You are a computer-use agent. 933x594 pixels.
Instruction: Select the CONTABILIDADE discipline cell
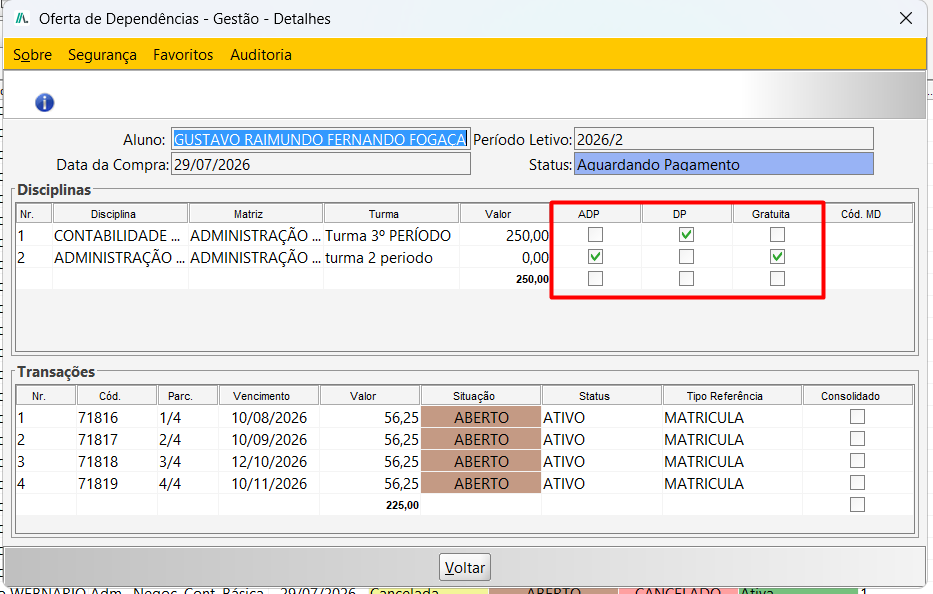120,236
